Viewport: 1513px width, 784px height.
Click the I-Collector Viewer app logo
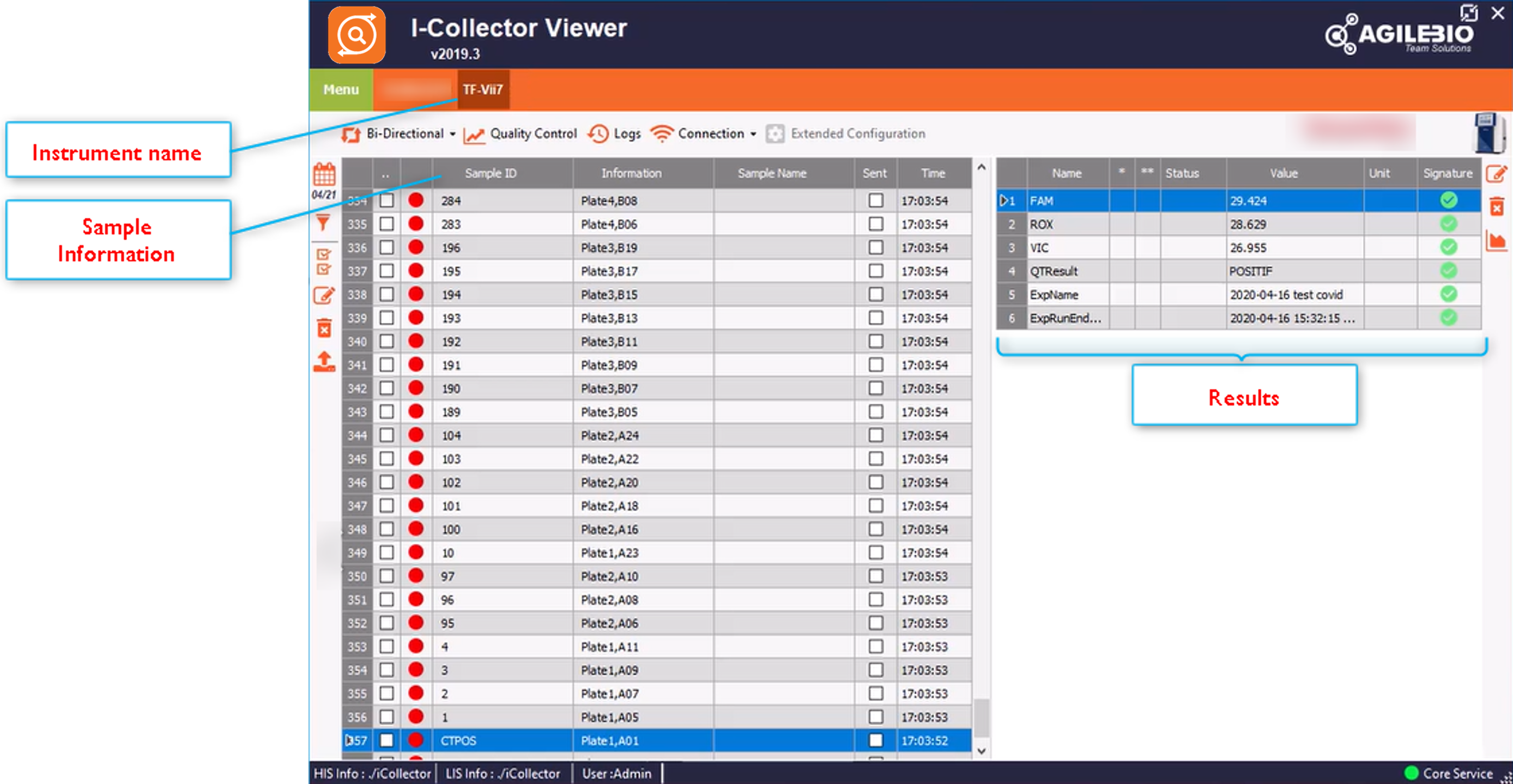pos(356,35)
